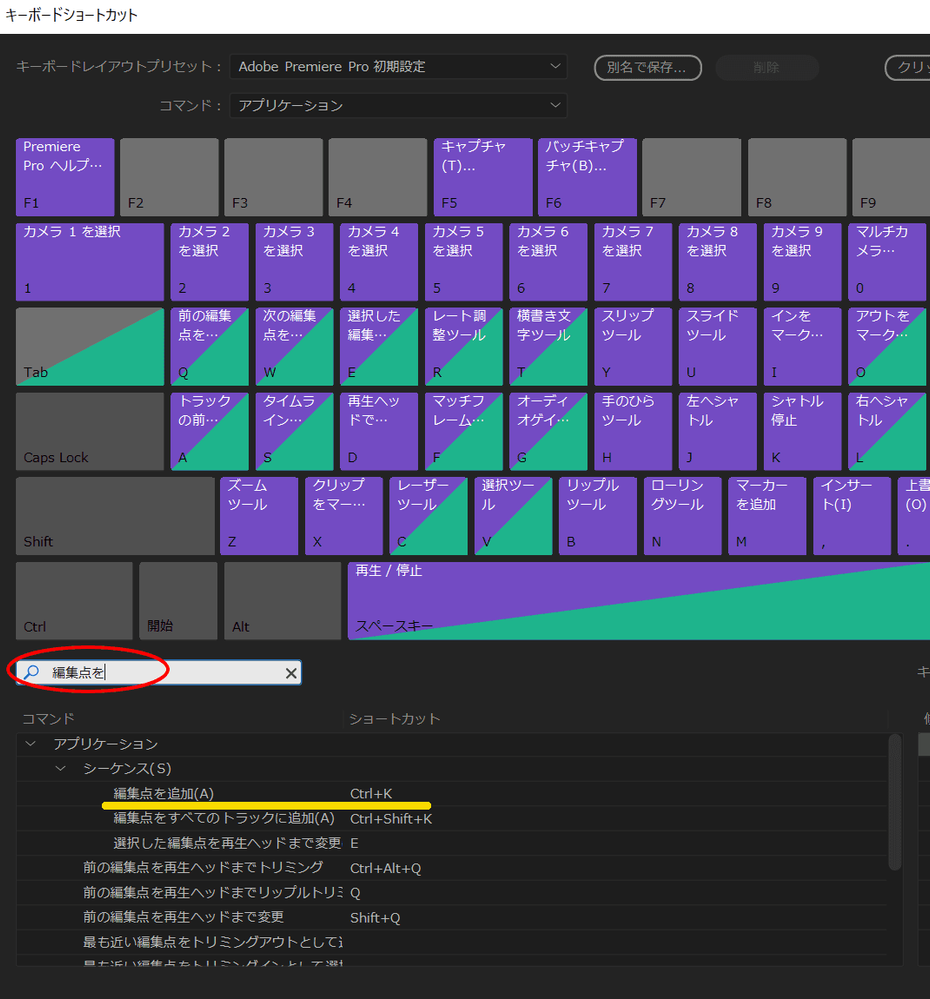The height and width of the screenshot is (999, 930).
Task: Select the 選択した編集点を再生ヘッドまで変更 row
Action: coord(451,843)
